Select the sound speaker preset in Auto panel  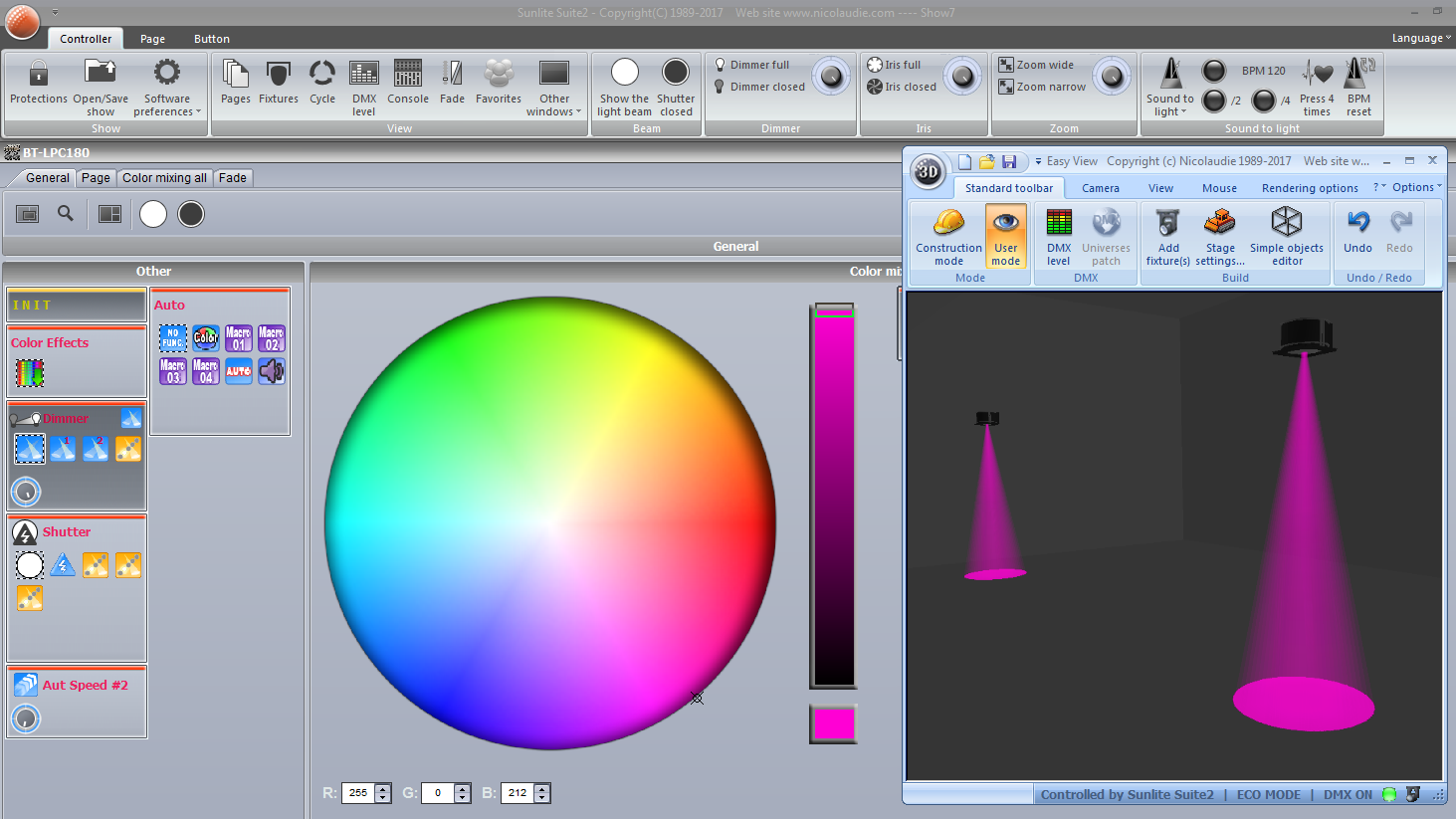(x=272, y=371)
